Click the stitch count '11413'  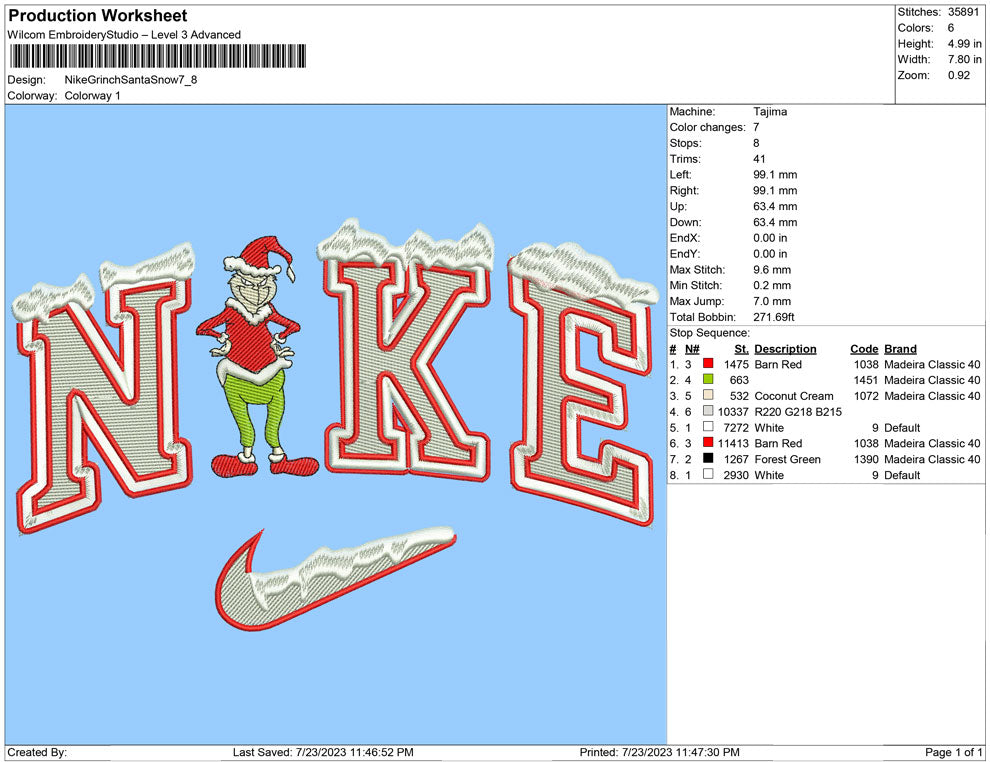point(733,443)
